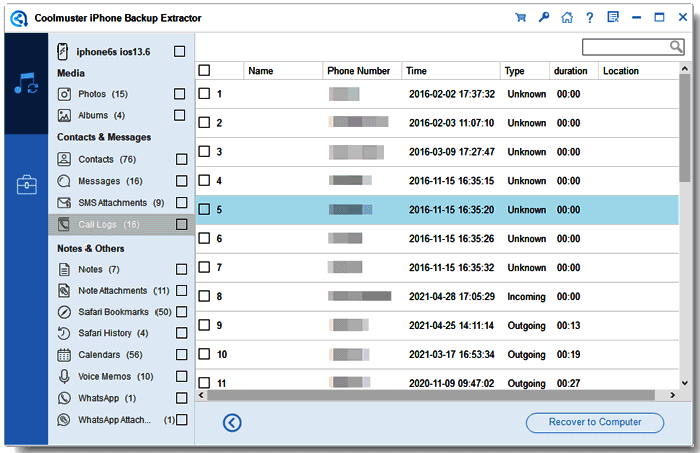Click the Recover to Computer button
Viewport: 700px width, 453px height.
595,422
